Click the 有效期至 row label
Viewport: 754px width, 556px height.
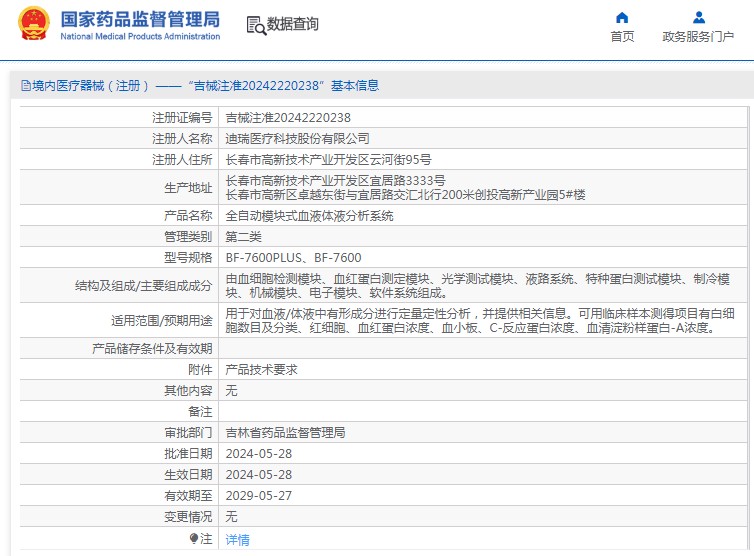(x=188, y=496)
